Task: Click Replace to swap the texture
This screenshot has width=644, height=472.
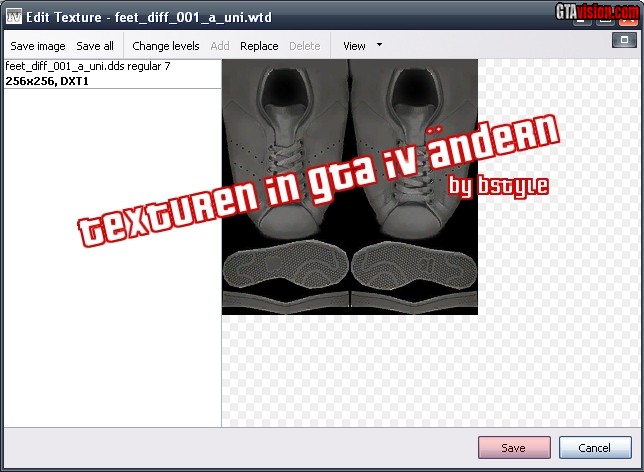Action: tap(259, 46)
